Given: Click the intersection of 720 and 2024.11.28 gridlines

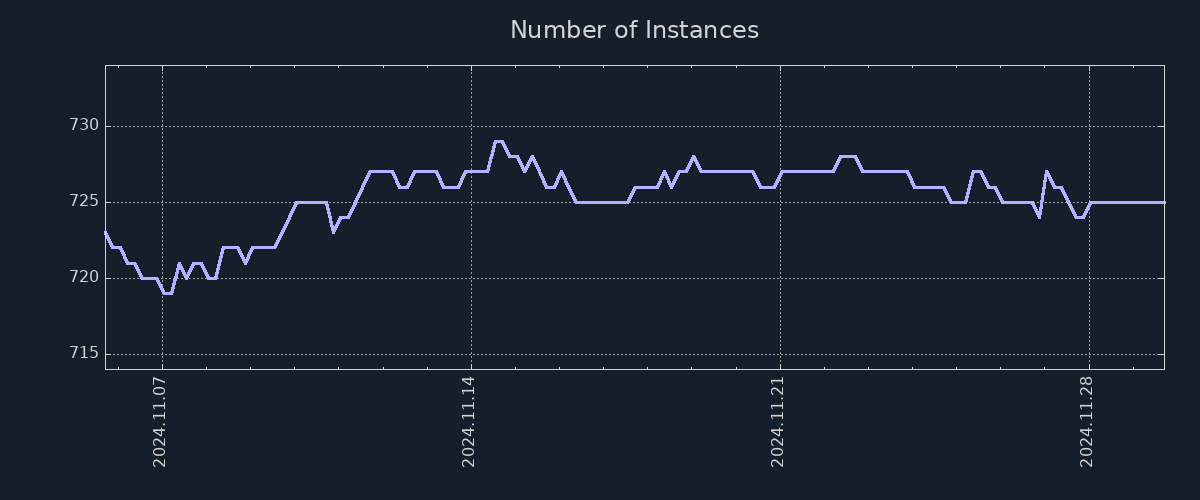Looking at the screenshot, I should coord(1089,278).
